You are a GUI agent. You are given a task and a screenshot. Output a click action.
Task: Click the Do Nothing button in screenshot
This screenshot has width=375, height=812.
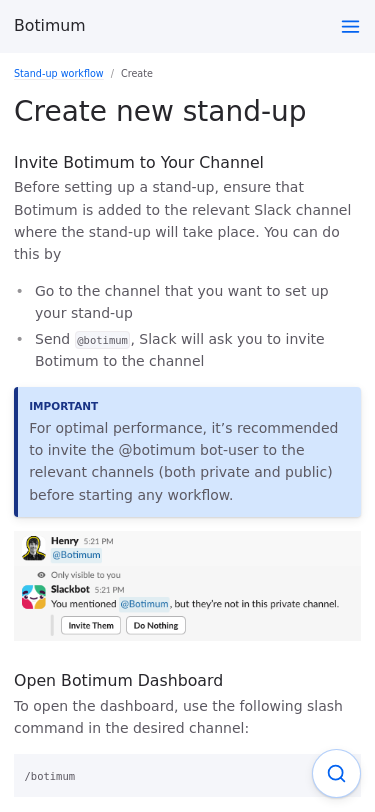tap(156, 625)
